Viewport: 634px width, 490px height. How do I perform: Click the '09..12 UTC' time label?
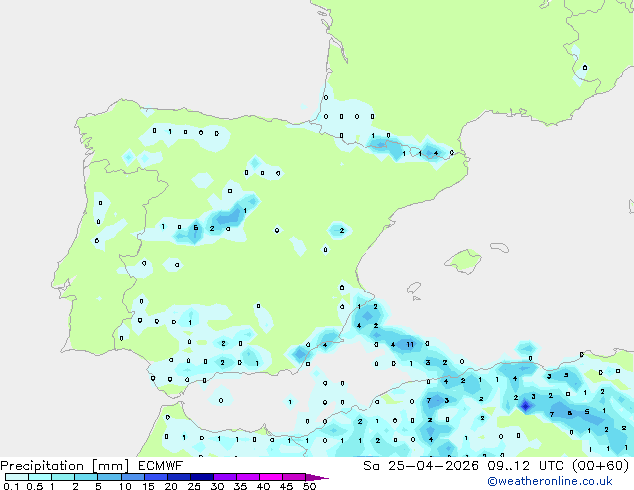point(525,466)
